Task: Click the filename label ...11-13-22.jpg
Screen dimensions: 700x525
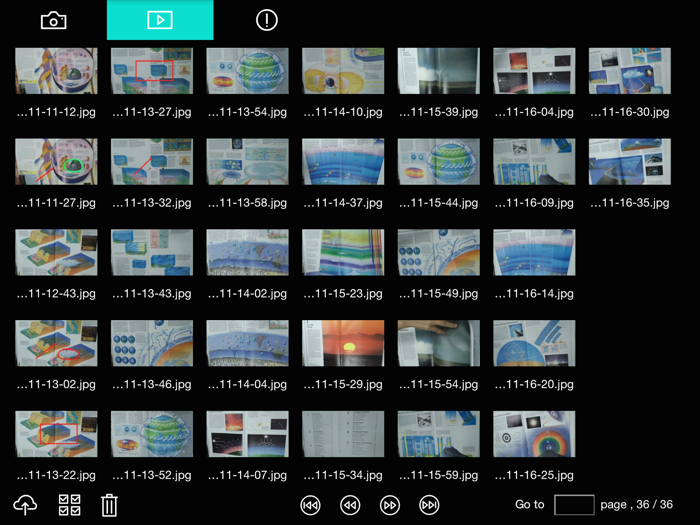Action: (56, 475)
